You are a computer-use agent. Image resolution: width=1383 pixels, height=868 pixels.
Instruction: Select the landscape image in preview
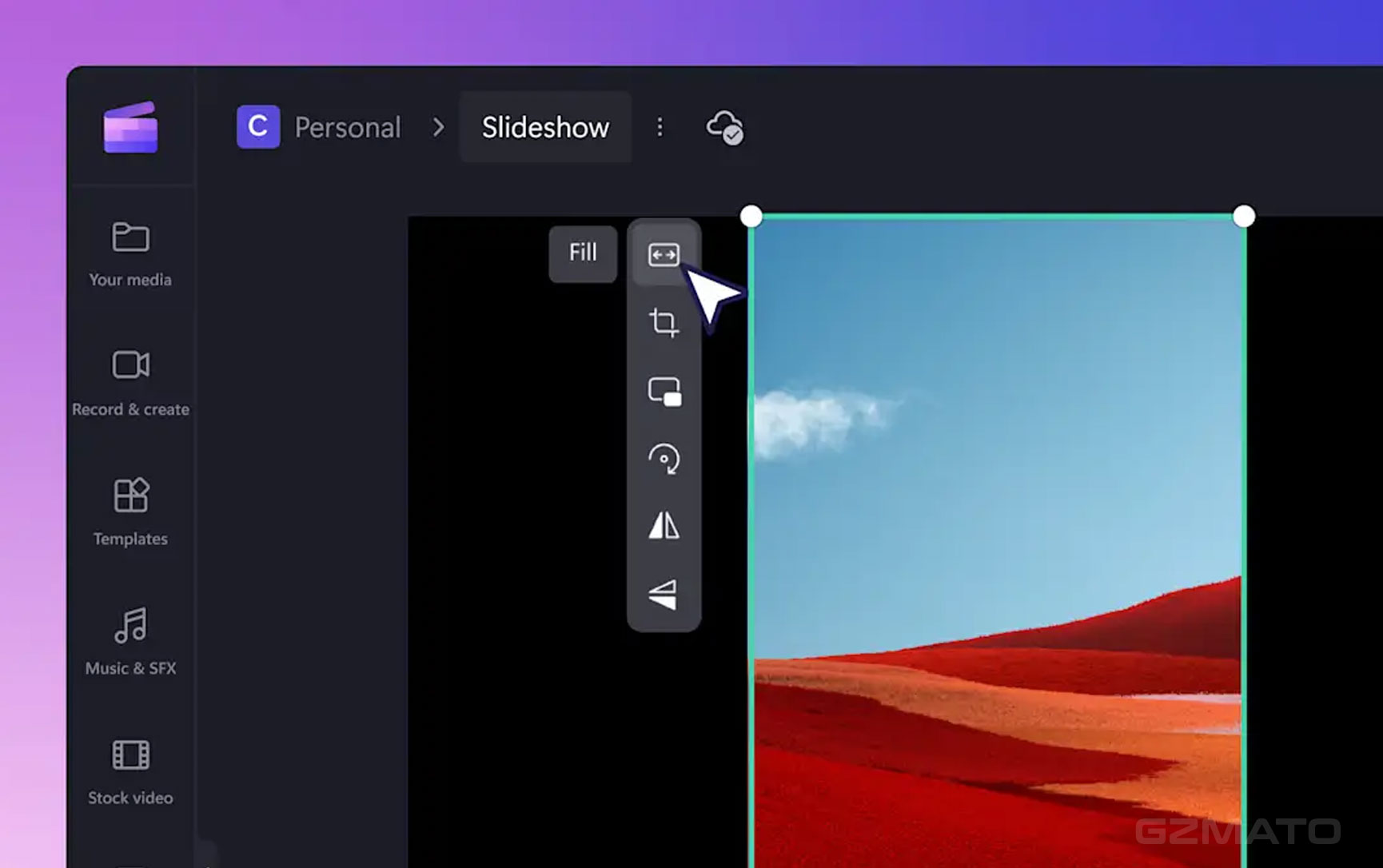998,542
